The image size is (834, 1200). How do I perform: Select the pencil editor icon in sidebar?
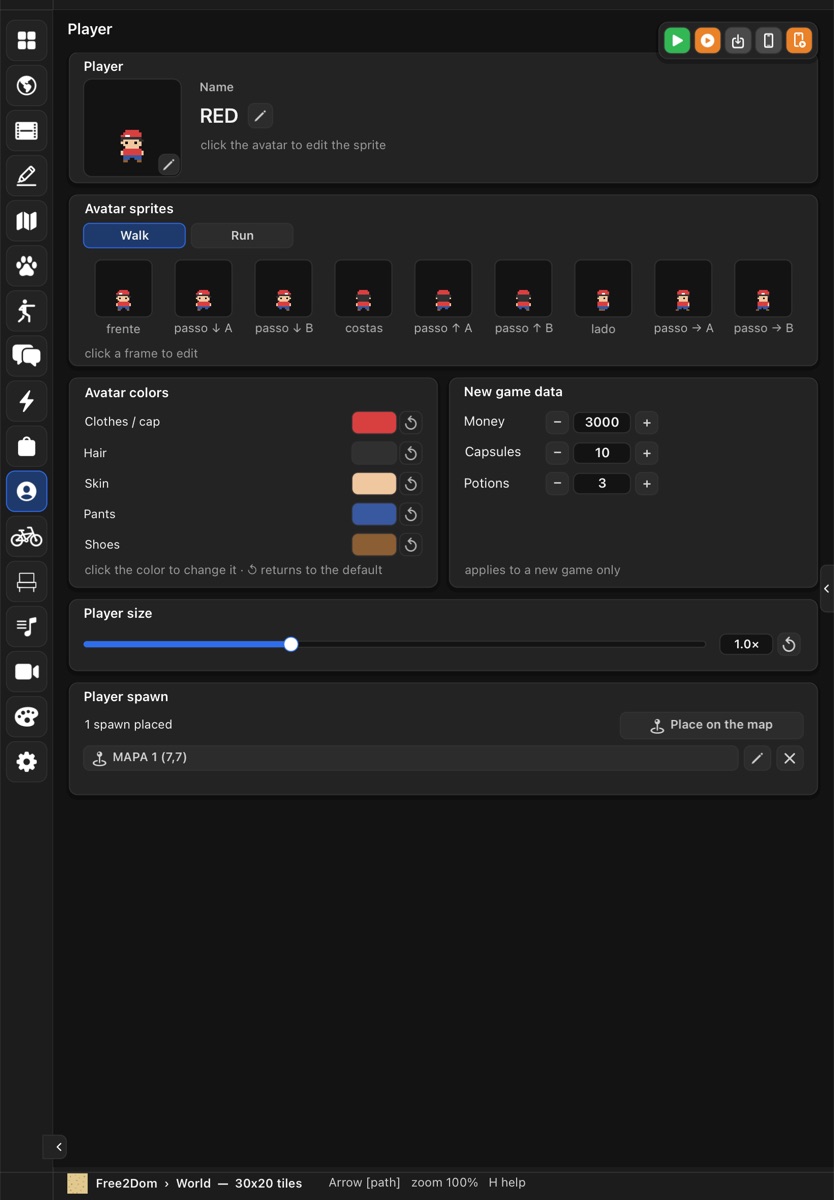(x=27, y=176)
